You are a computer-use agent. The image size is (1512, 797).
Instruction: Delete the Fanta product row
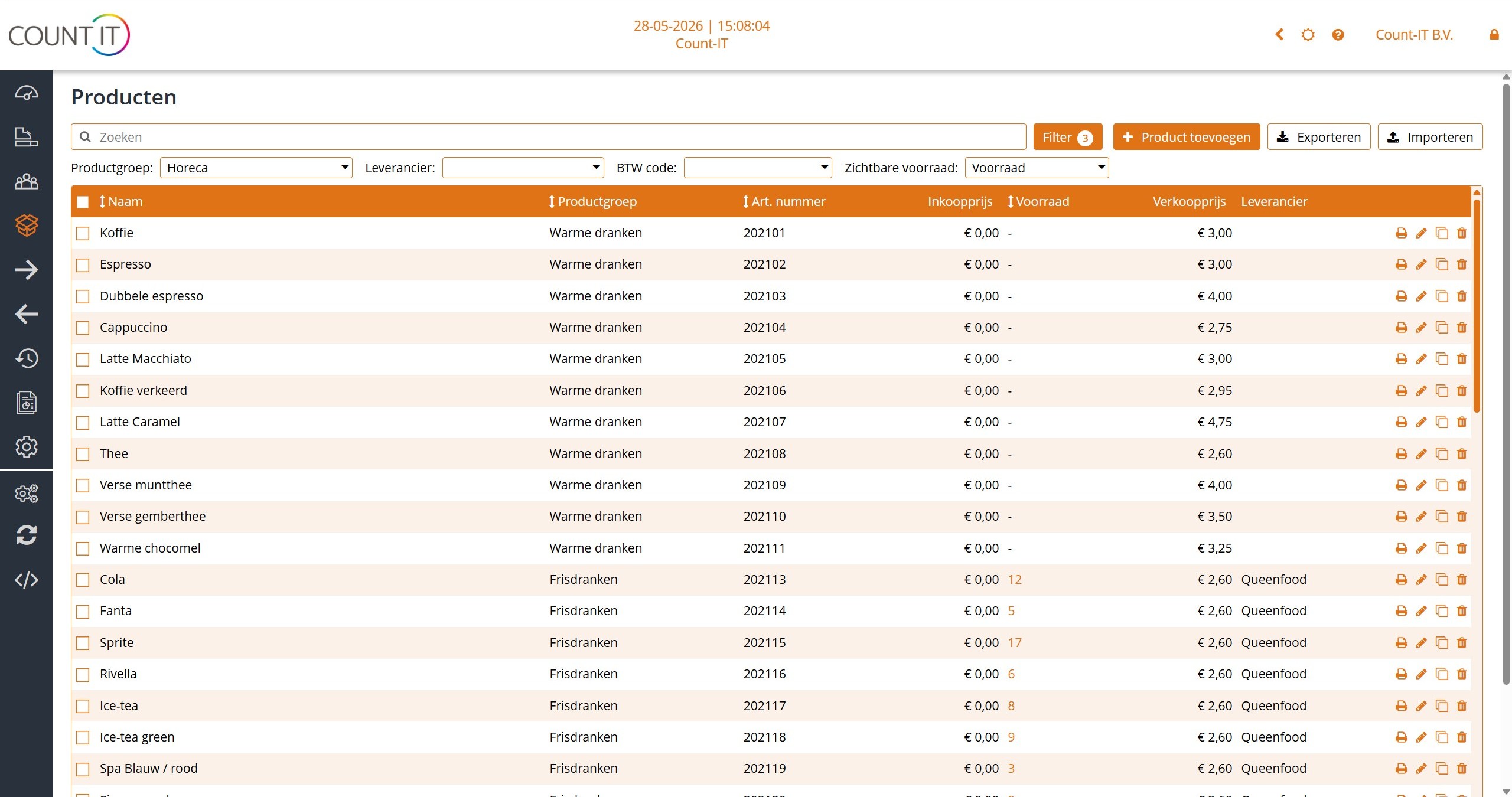pos(1462,611)
